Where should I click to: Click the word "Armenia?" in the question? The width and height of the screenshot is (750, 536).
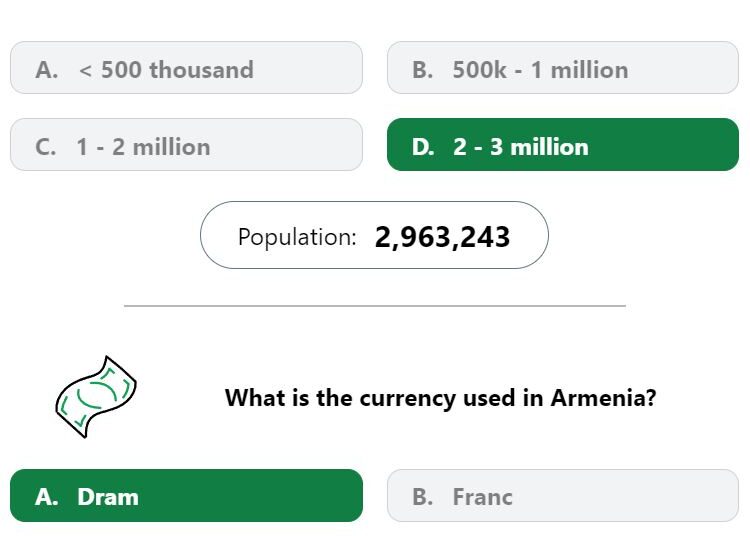tap(604, 398)
